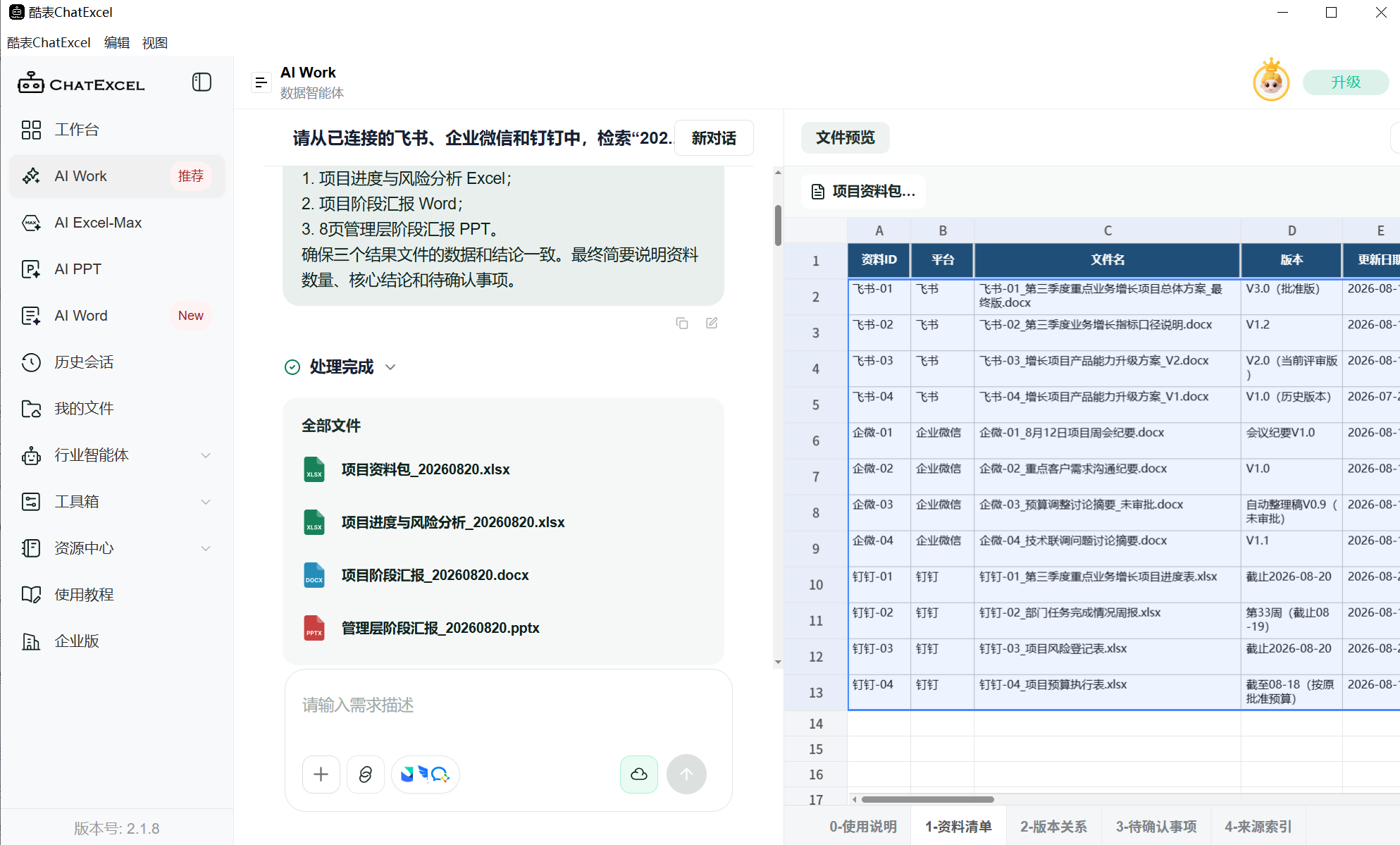The width and height of the screenshot is (1400, 845).
Task: Select the 项目资料包 file tab
Action: (864, 192)
